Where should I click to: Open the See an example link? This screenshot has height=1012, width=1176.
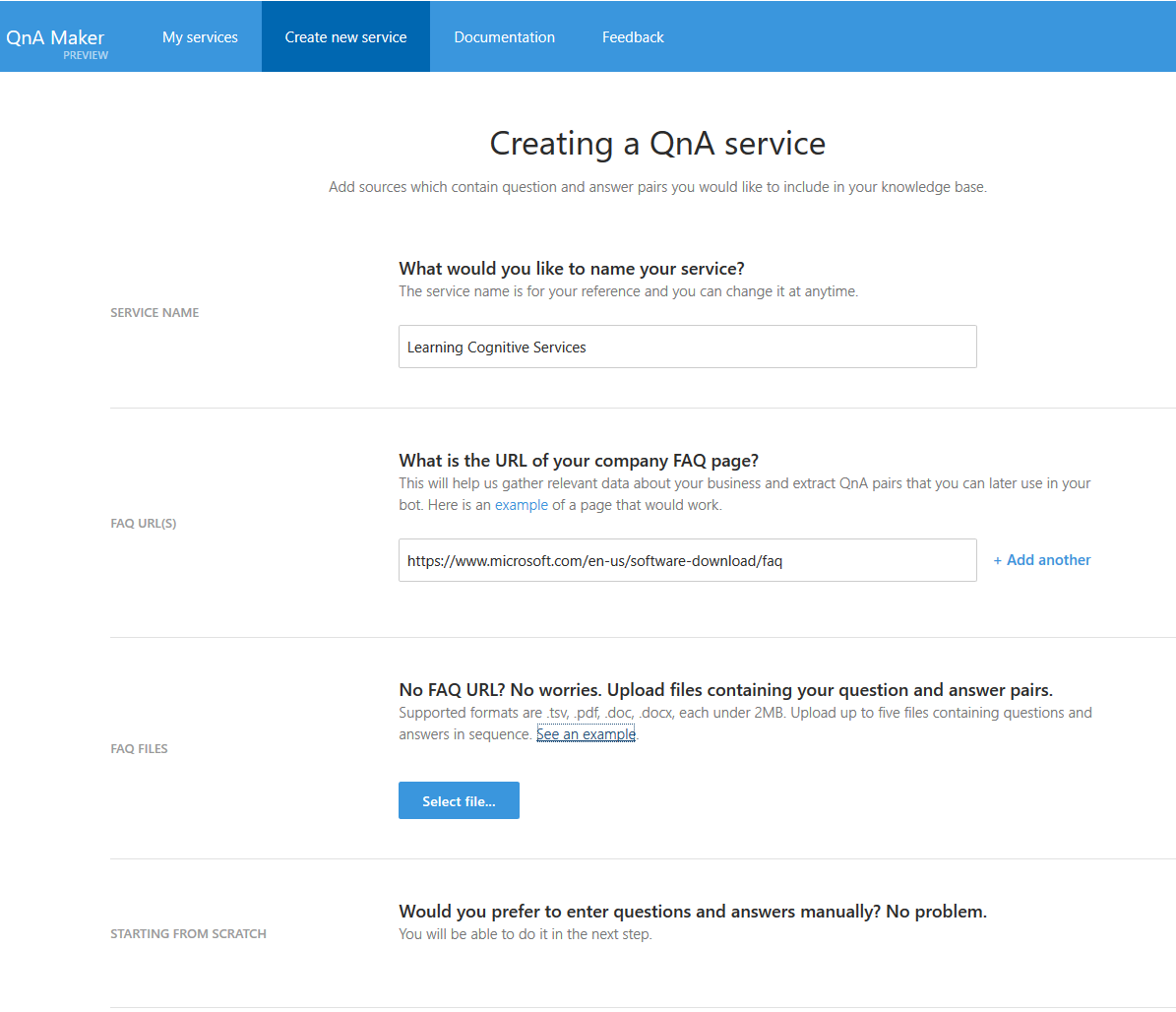[x=586, y=733]
